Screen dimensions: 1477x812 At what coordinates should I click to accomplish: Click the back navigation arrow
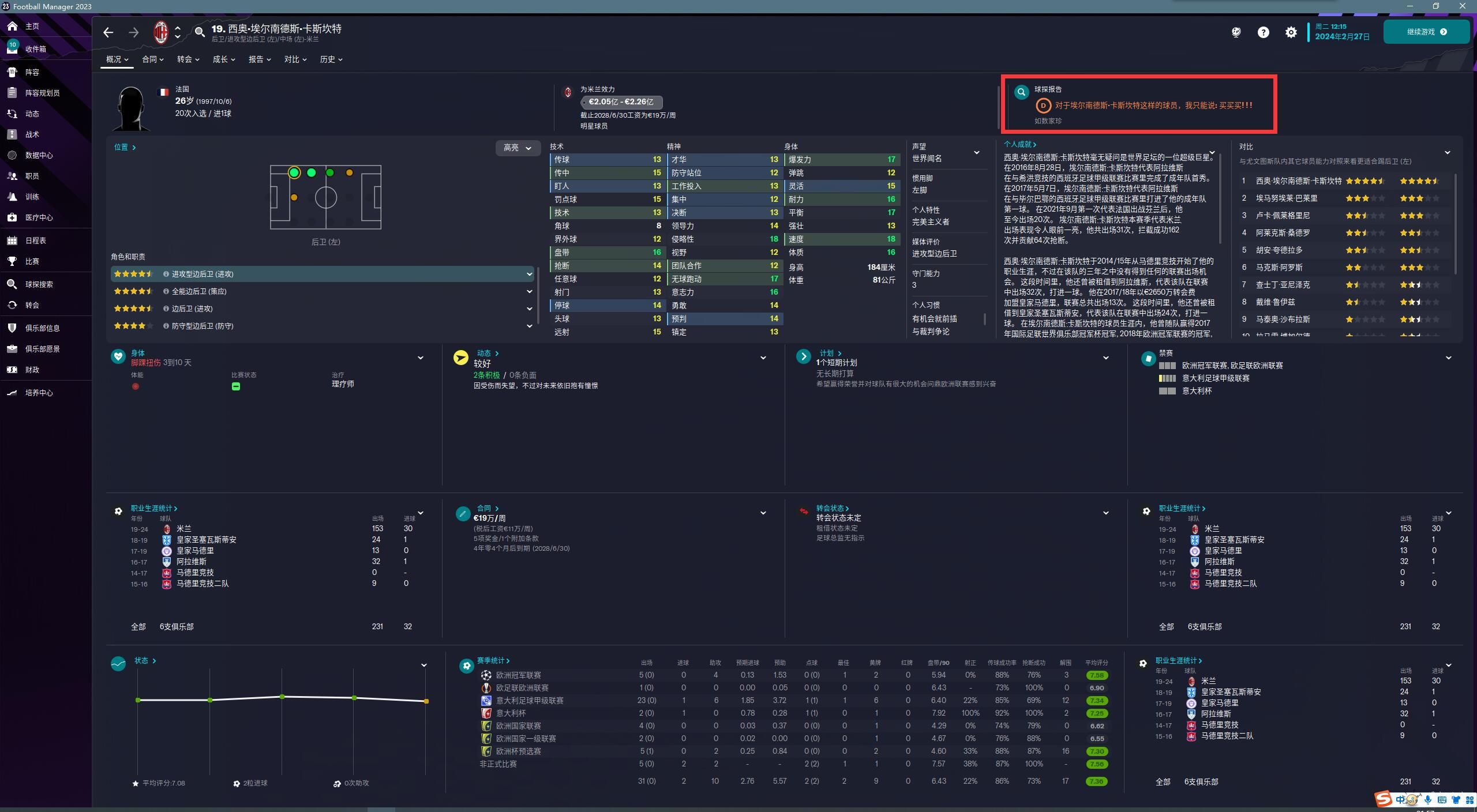pyautogui.click(x=108, y=32)
